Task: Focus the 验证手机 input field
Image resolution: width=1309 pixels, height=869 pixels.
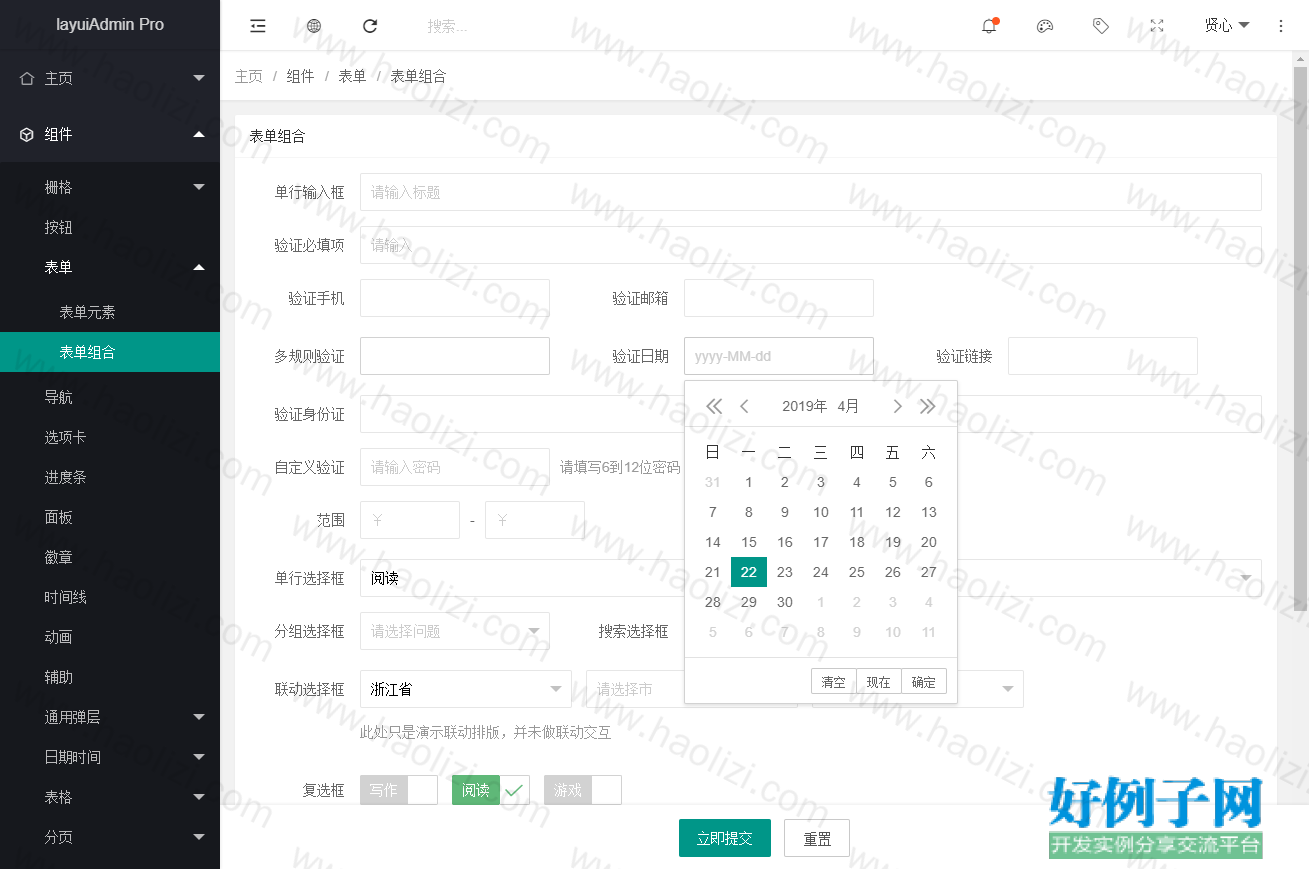Action: click(x=455, y=298)
